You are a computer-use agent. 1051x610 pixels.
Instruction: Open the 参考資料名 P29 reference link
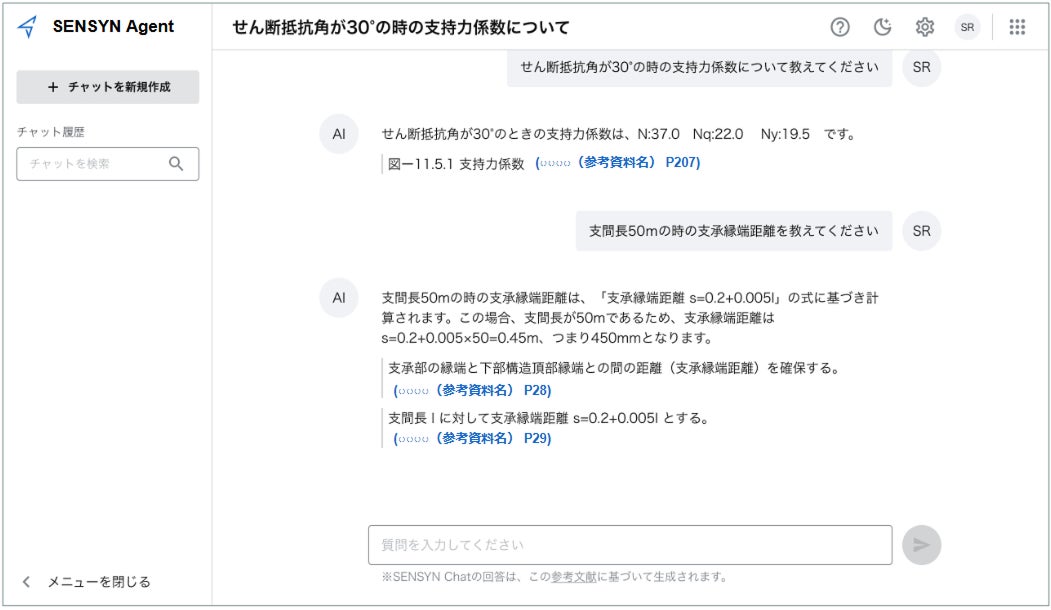click(472, 438)
